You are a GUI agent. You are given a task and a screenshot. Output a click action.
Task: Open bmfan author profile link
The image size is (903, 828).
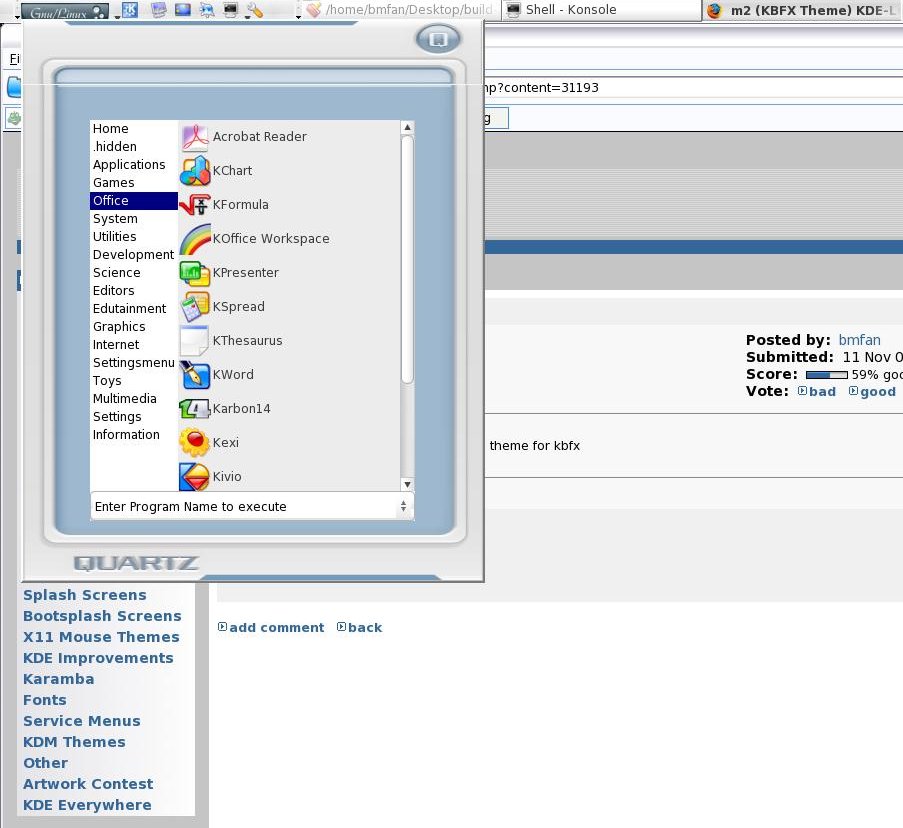click(859, 340)
